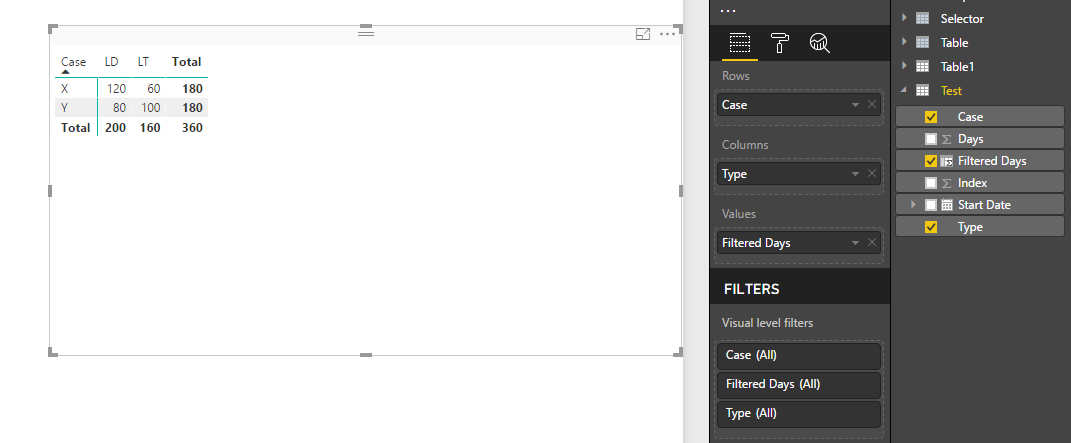Remove Case from Rows well
The image size is (1071, 443).
point(872,104)
